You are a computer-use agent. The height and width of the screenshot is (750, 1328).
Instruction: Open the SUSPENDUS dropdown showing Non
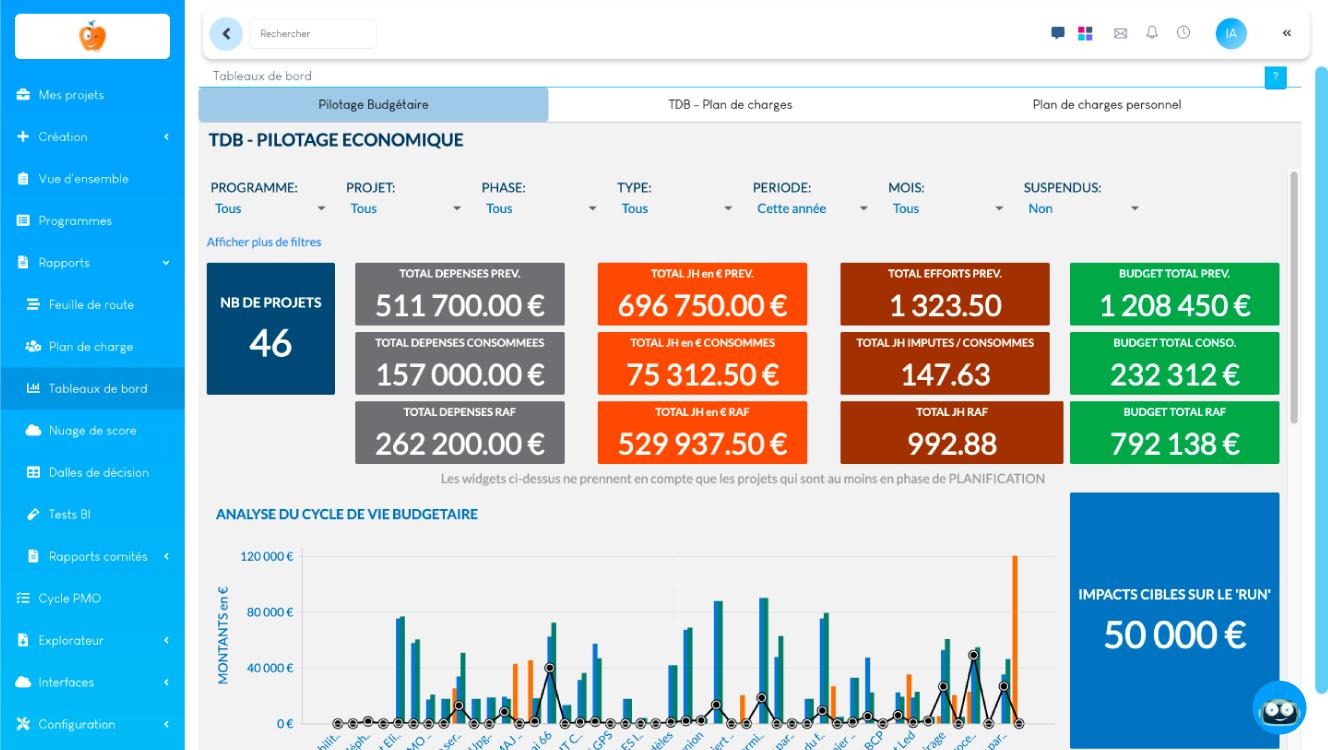tap(1083, 209)
